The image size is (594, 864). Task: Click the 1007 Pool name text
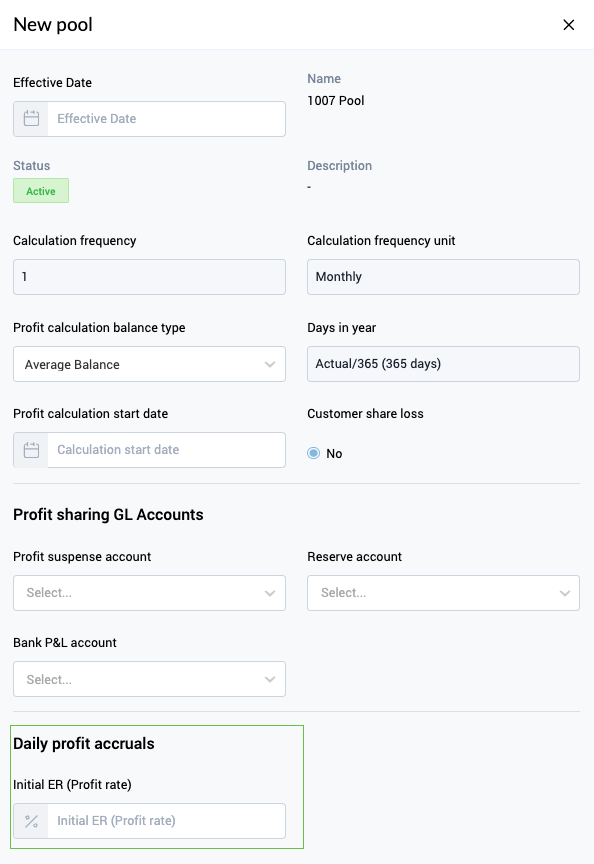tap(335, 100)
